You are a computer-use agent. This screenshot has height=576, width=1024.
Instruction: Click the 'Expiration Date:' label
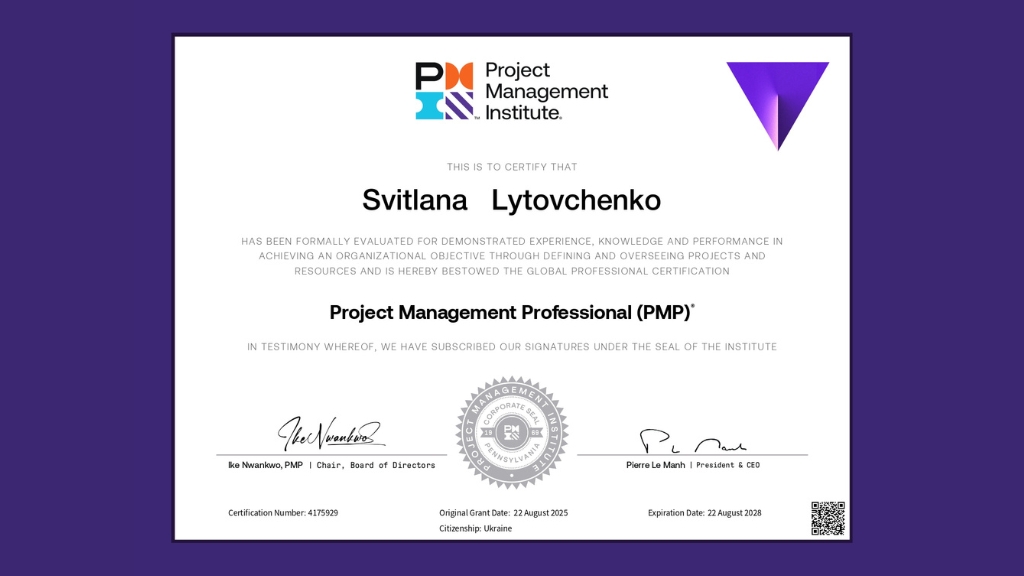pos(677,513)
